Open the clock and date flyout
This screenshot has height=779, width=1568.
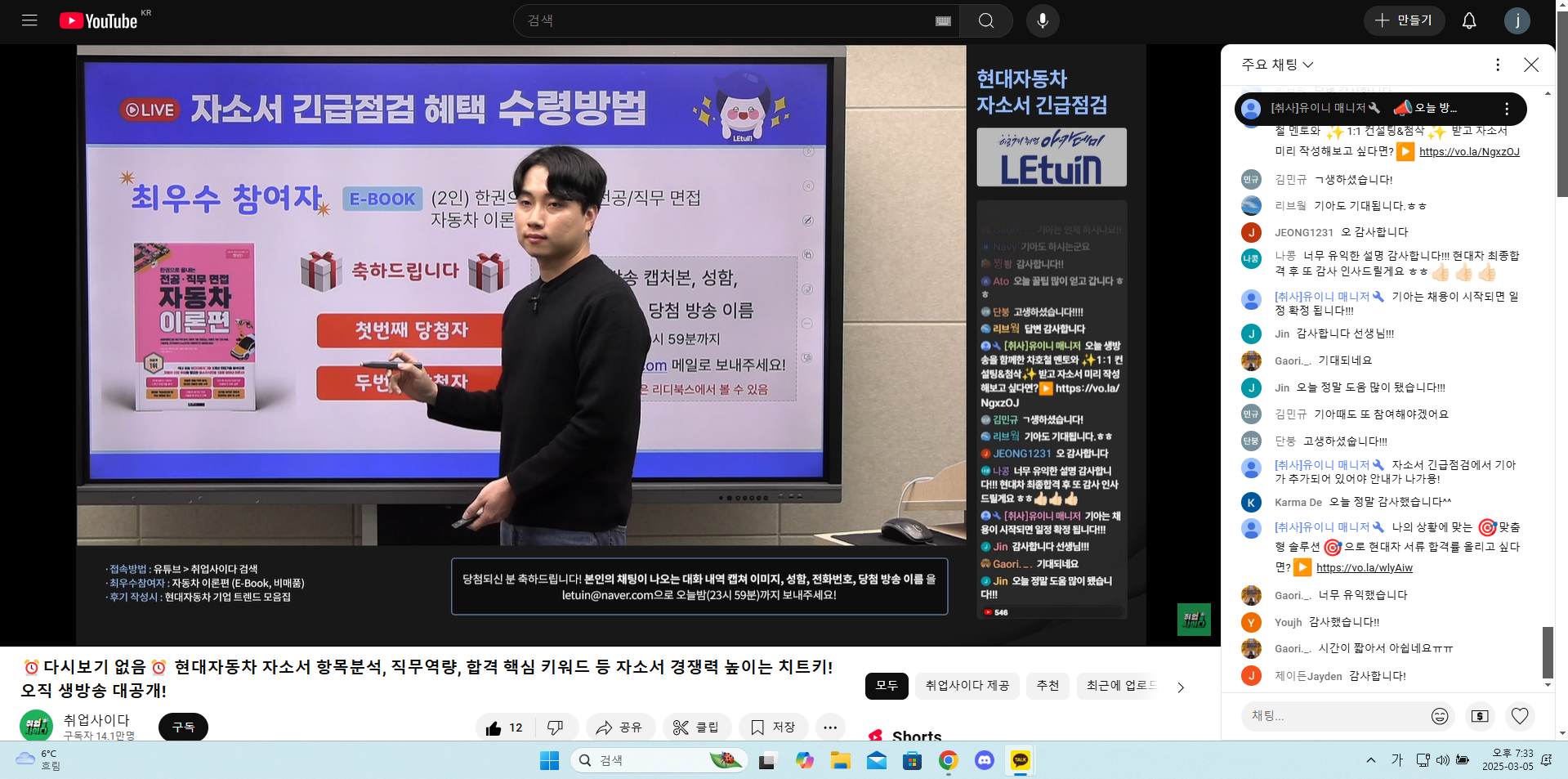click(1508, 759)
